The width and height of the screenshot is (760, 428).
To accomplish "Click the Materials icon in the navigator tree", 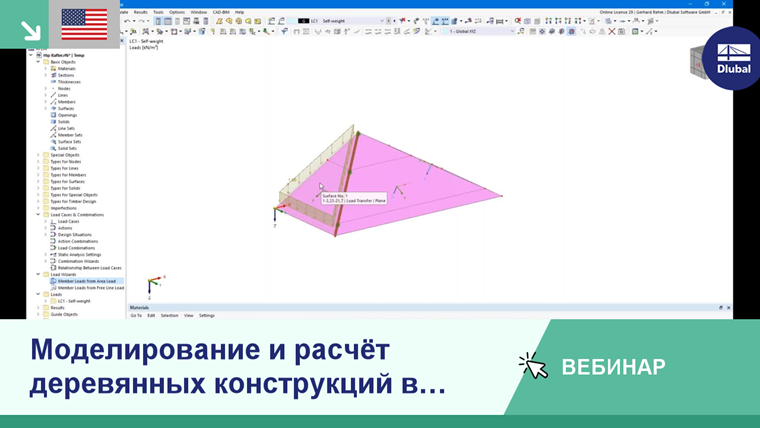I will (x=53, y=69).
